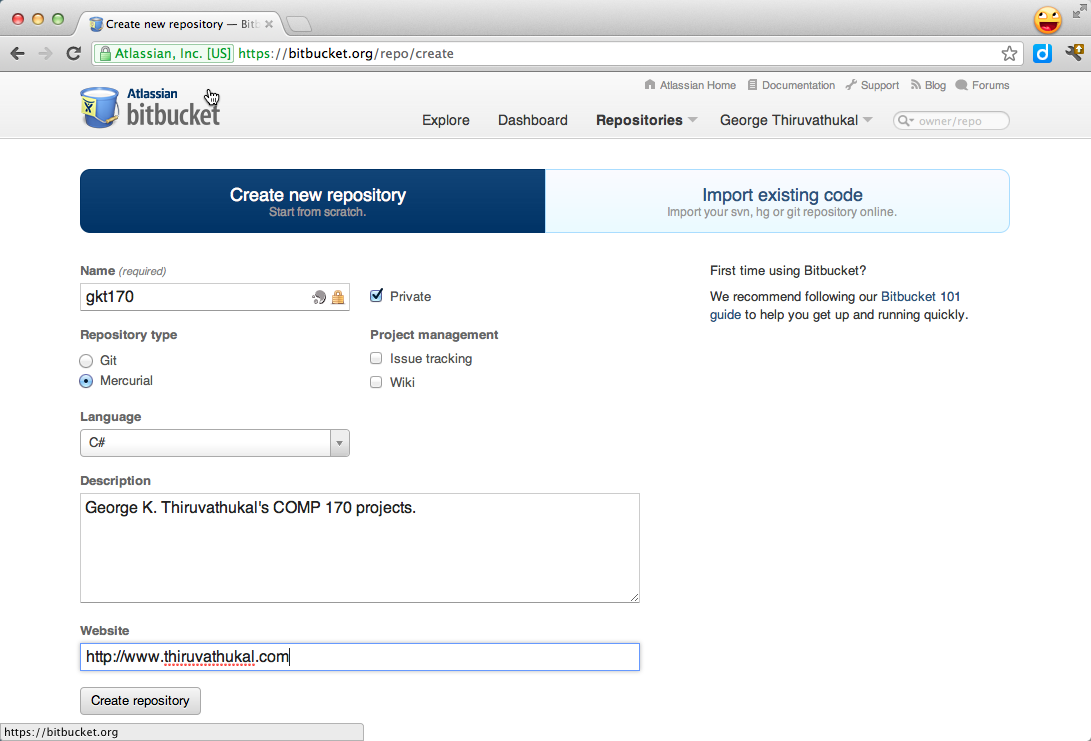
Task: Open the Language dropdown showing C#
Action: click(215, 443)
